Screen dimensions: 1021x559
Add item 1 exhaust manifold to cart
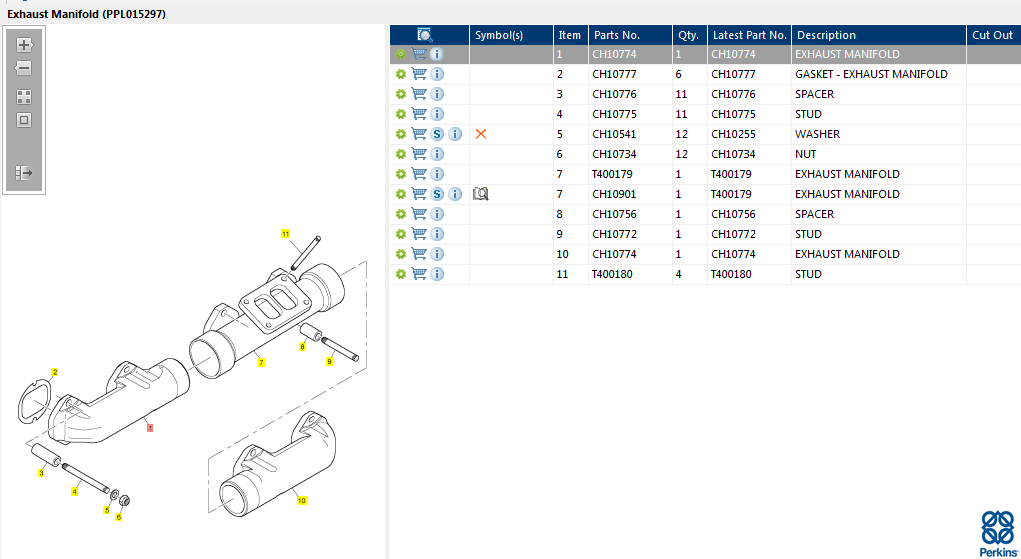point(419,54)
